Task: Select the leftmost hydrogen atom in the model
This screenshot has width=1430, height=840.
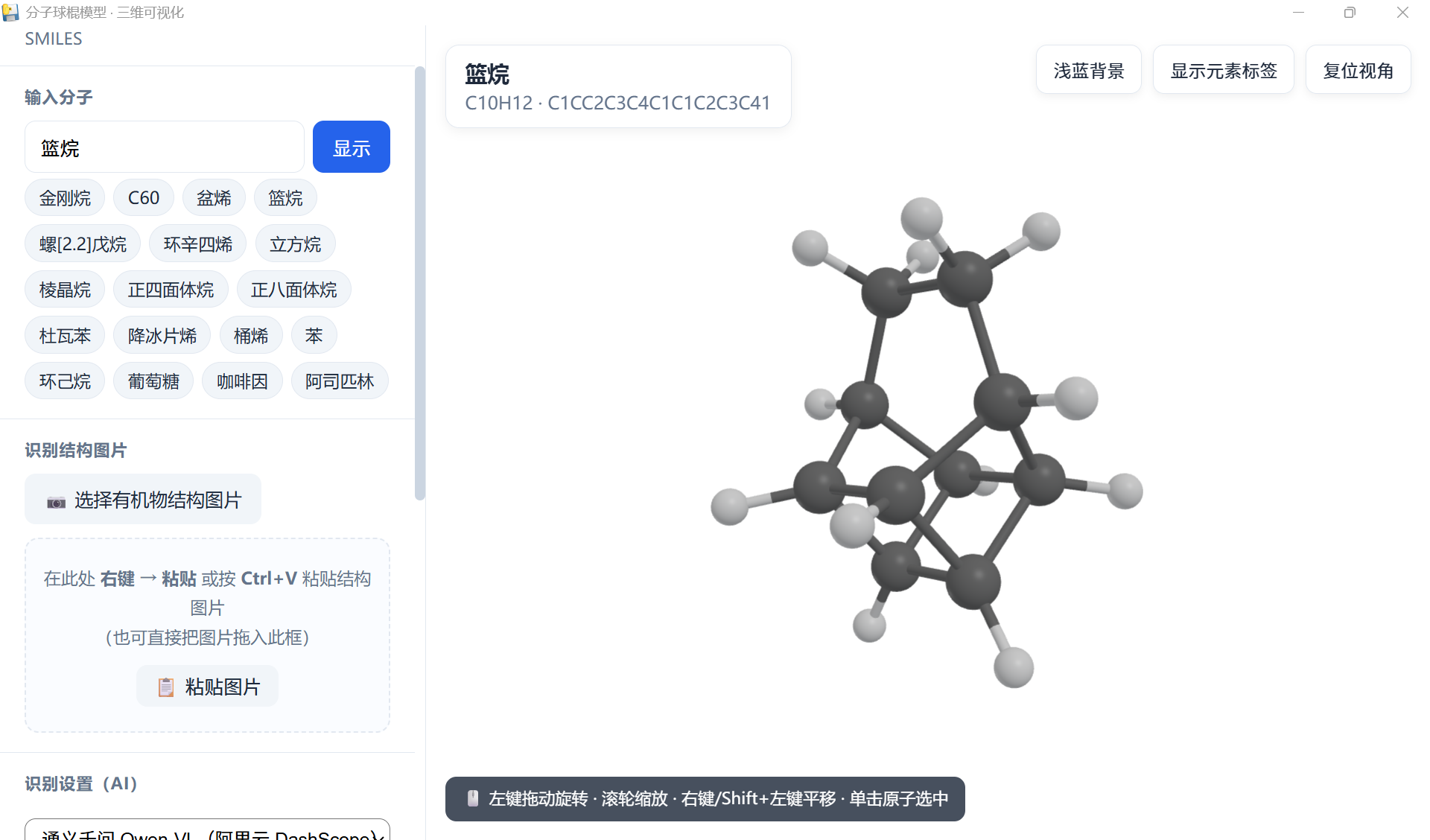Action: coord(729,506)
